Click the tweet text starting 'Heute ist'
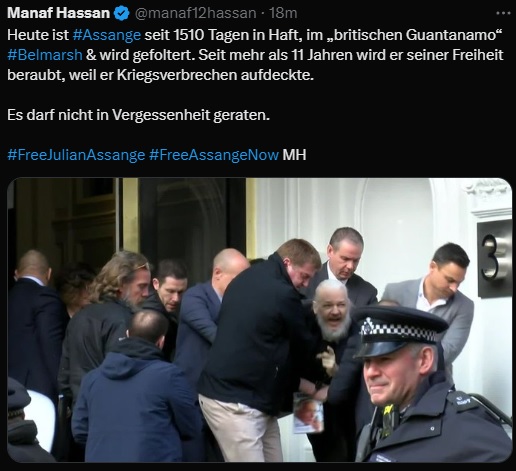Image resolution: width=516 pixels, height=471 pixels. (x=255, y=55)
